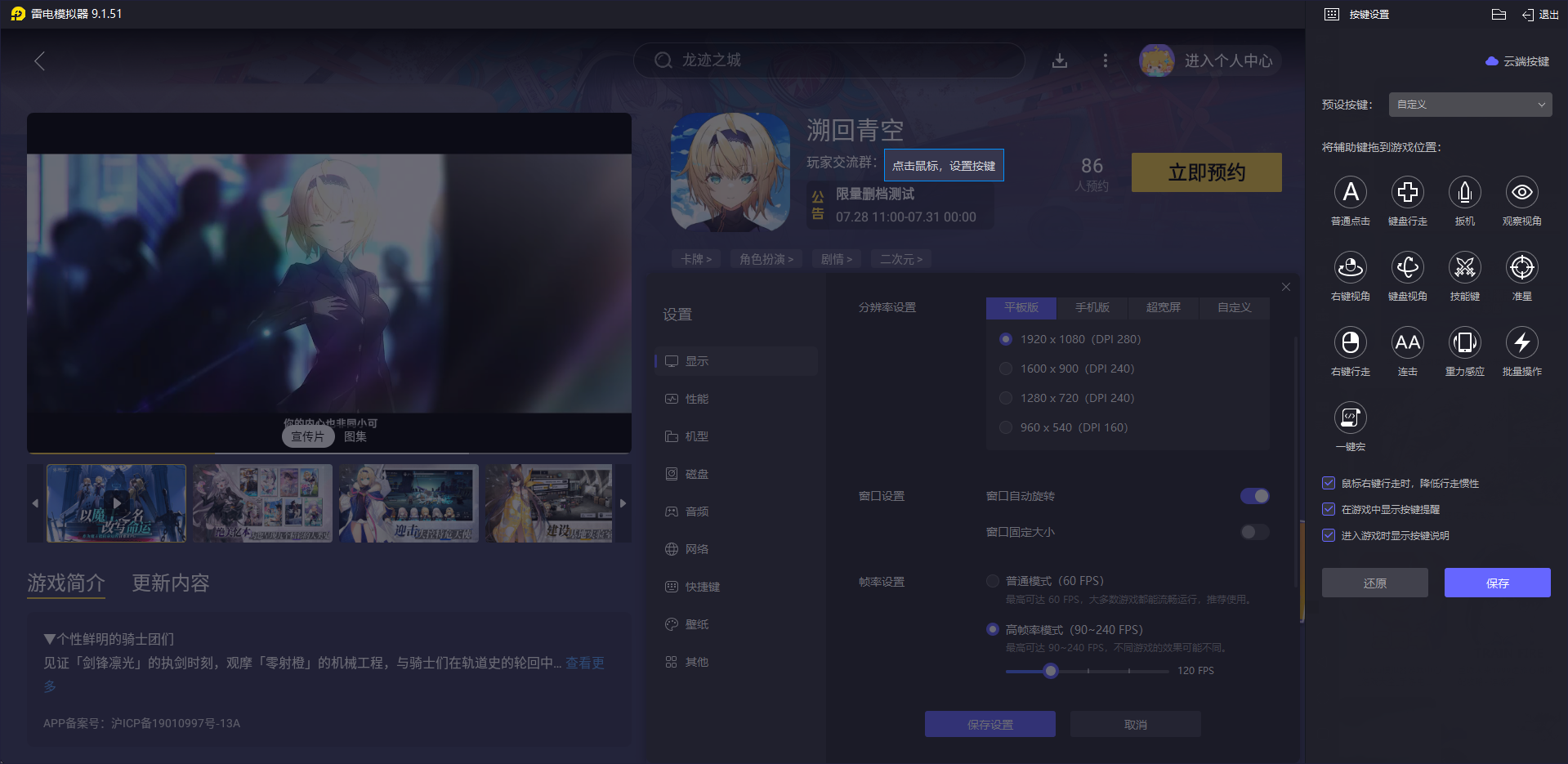Select the 重力感应 phone tilt icon

(x=1465, y=342)
